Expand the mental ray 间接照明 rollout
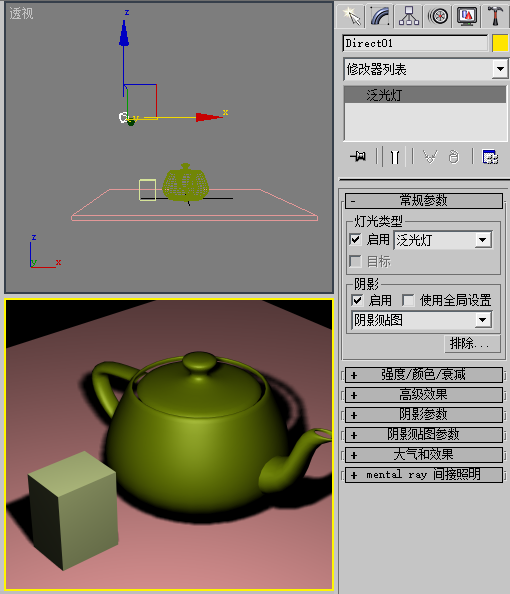Image resolution: width=510 pixels, height=594 pixels. [x=424, y=475]
